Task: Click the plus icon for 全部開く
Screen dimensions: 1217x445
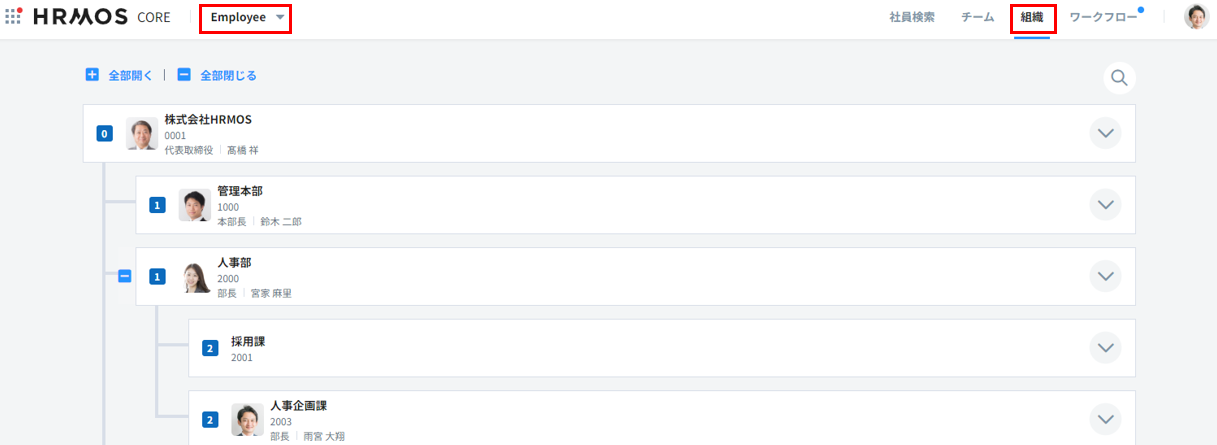Action: tap(92, 75)
